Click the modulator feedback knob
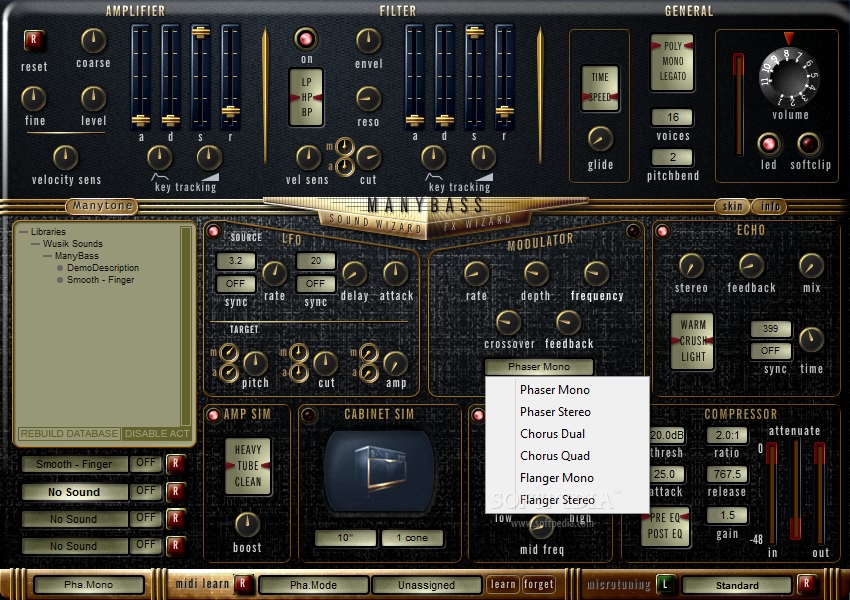This screenshot has width=850, height=600. pyautogui.click(x=568, y=323)
